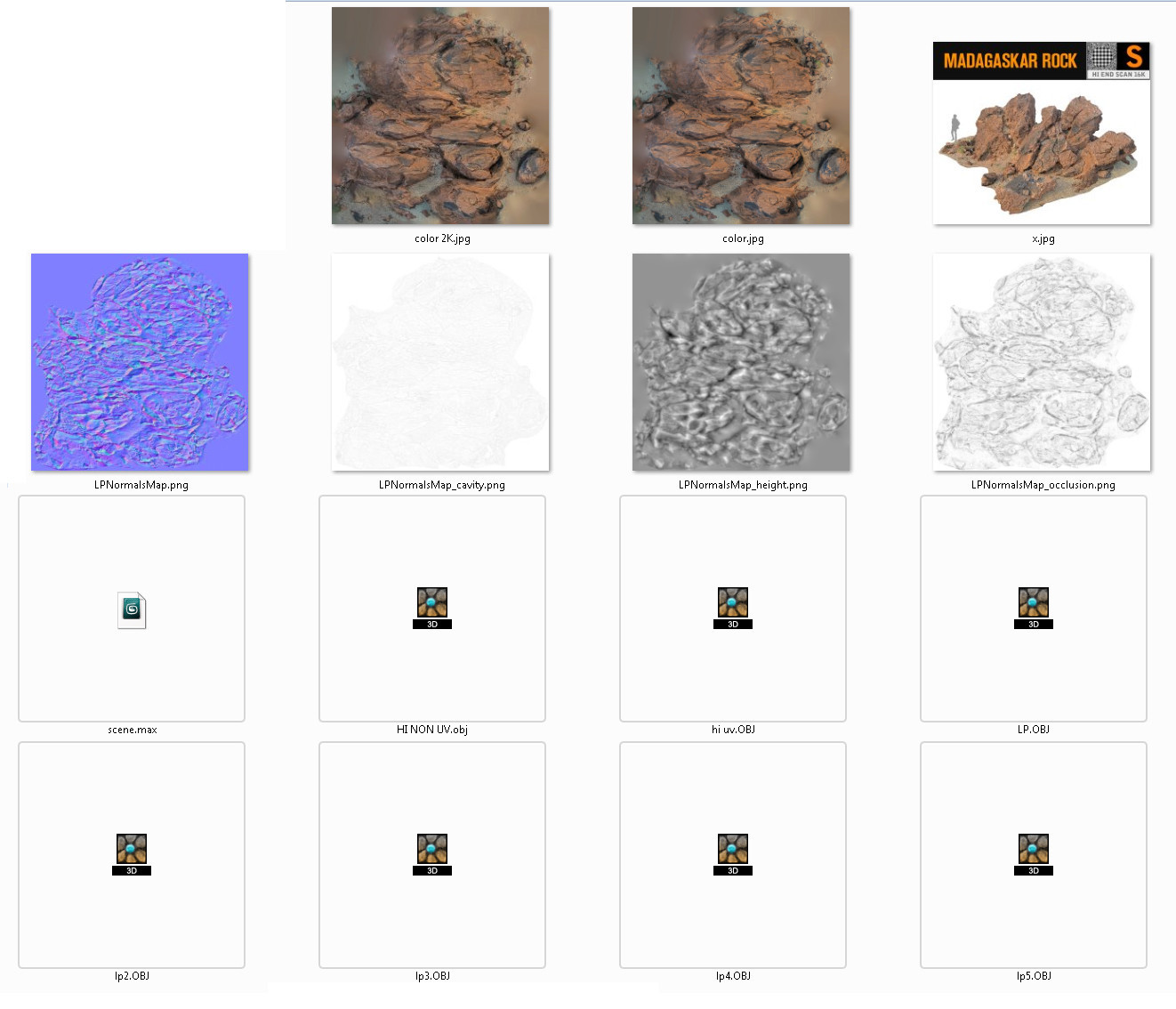Image resolution: width=1176 pixels, height=1009 pixels.
Task: Select the LPNormalsMap_occlusion.png thumbnail
Action: pyautogui.click(x=1042, y=362)
